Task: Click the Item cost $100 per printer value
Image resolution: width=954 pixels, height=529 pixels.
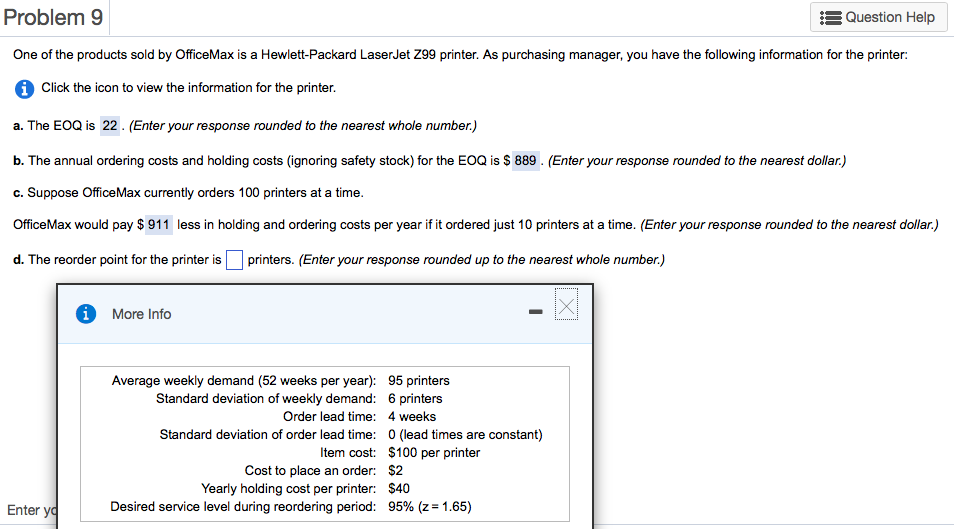Action: [x=434, y=452]
